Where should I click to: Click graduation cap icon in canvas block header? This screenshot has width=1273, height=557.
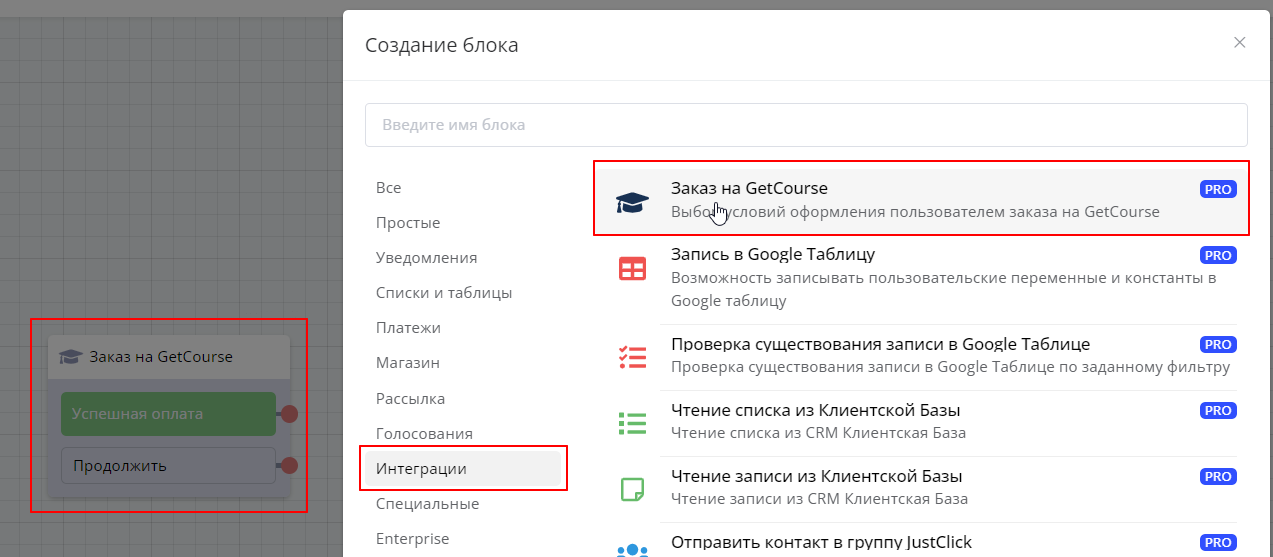[x=70, y=357]
